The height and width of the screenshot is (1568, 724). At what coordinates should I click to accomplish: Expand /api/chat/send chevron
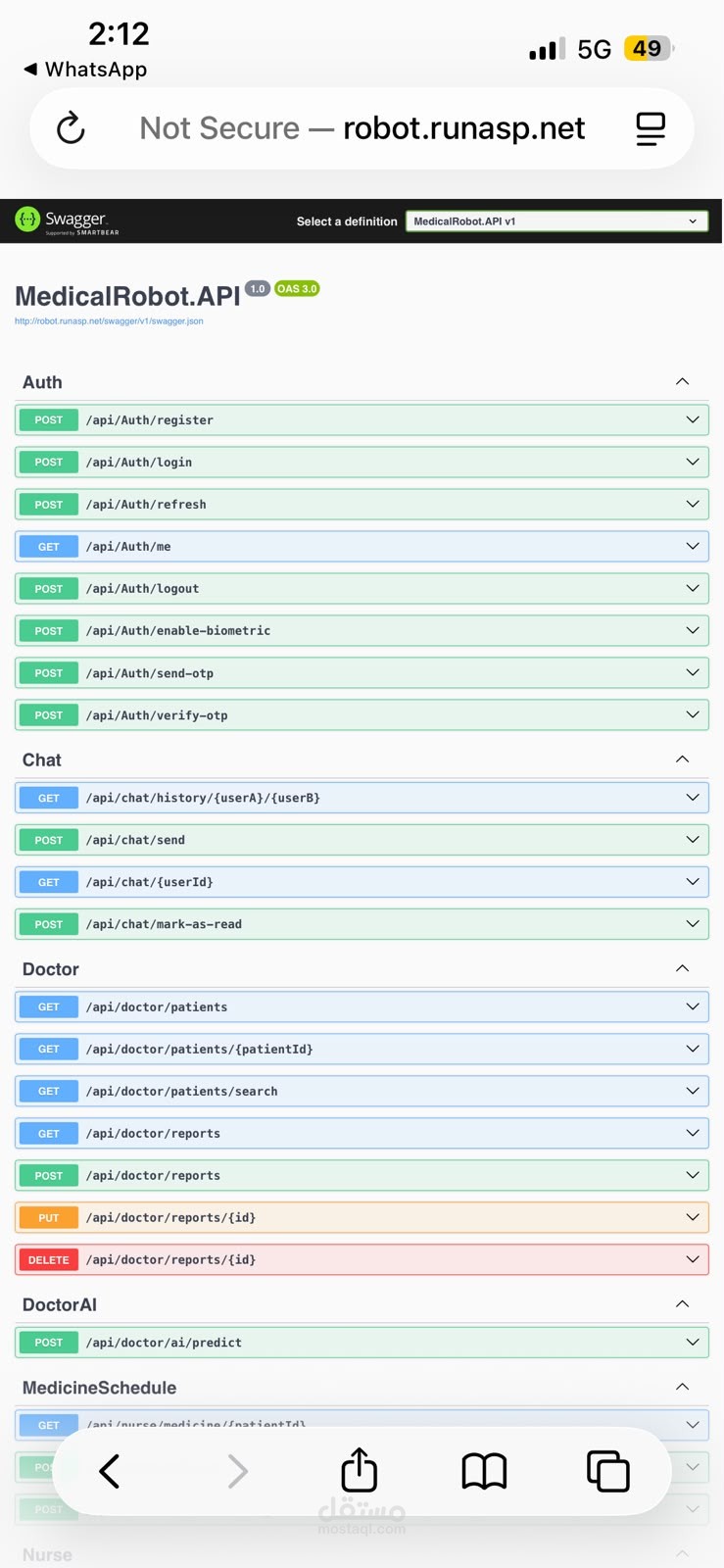click(x=693, y=840)
